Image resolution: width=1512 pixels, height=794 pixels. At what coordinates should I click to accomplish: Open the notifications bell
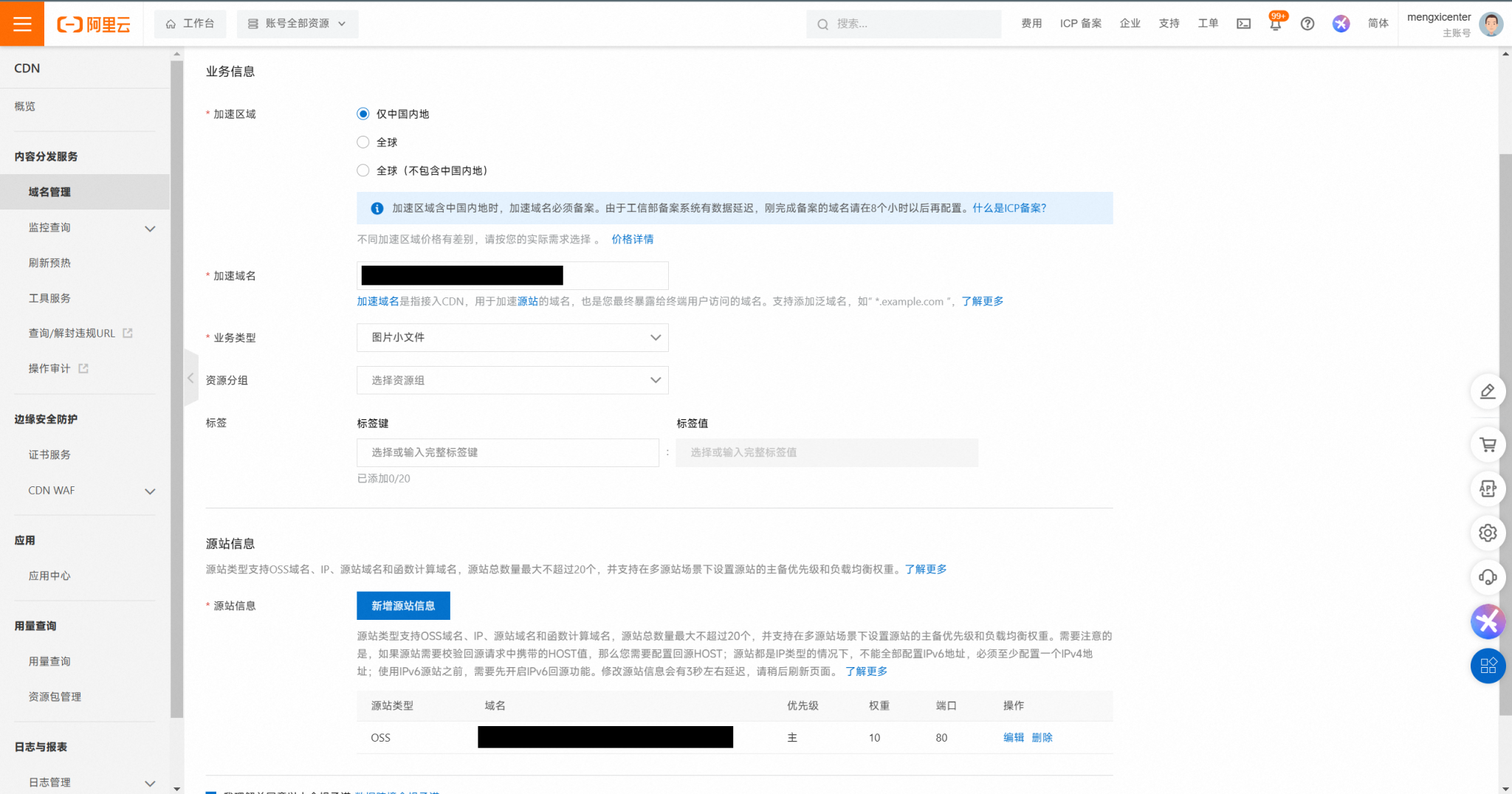1275,24
